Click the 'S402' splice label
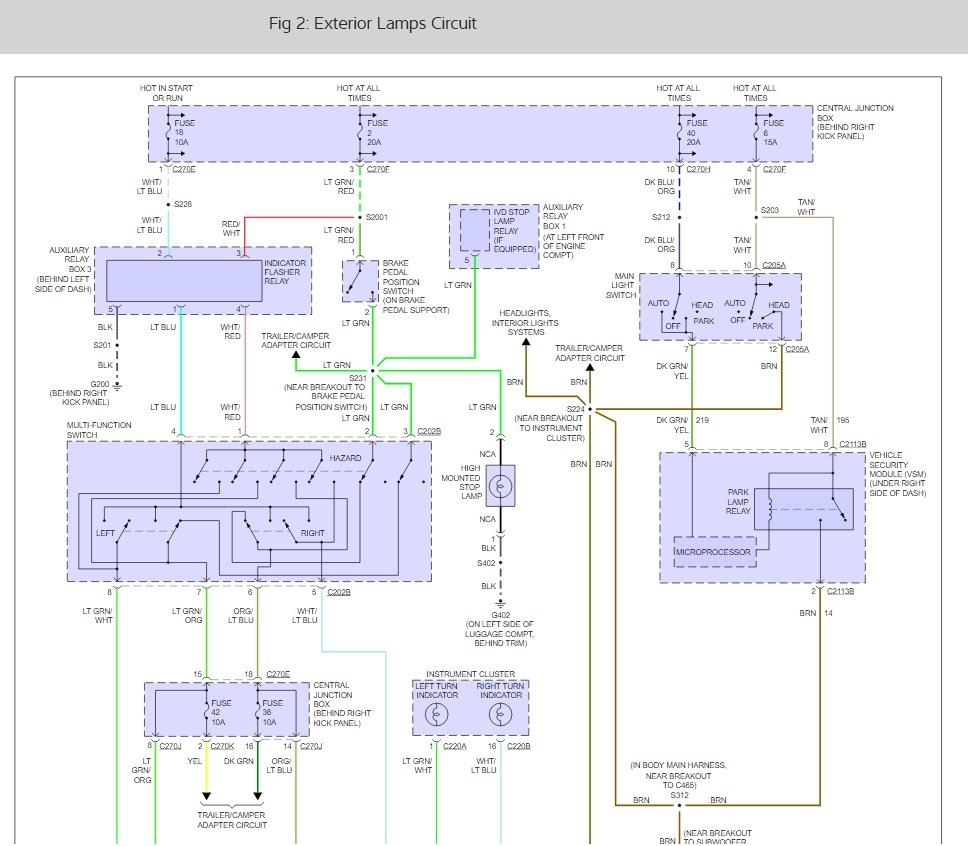Screen dimensions: 968x846 (486, 563)
